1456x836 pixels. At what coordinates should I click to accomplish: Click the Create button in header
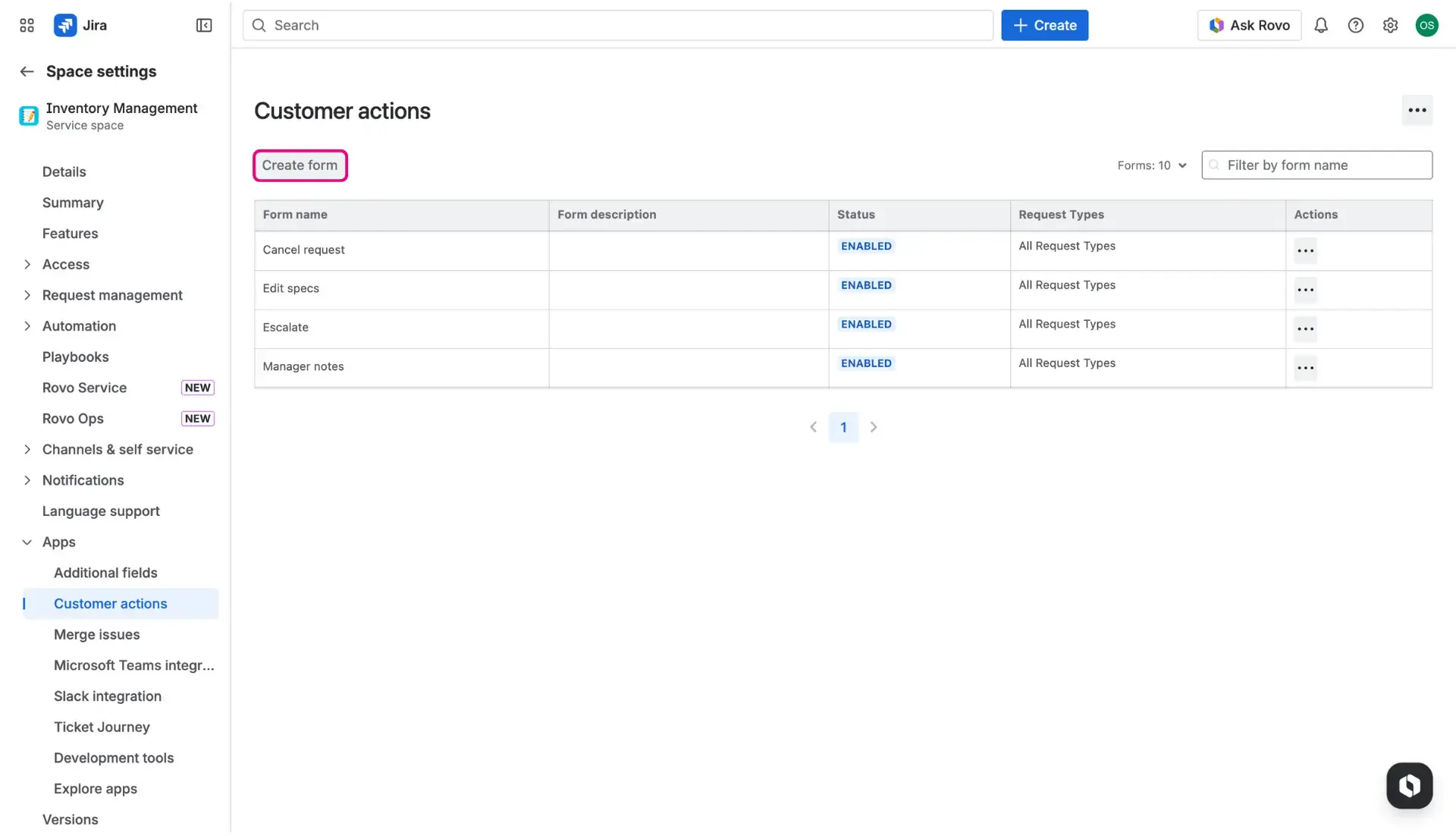[1044, 25]
